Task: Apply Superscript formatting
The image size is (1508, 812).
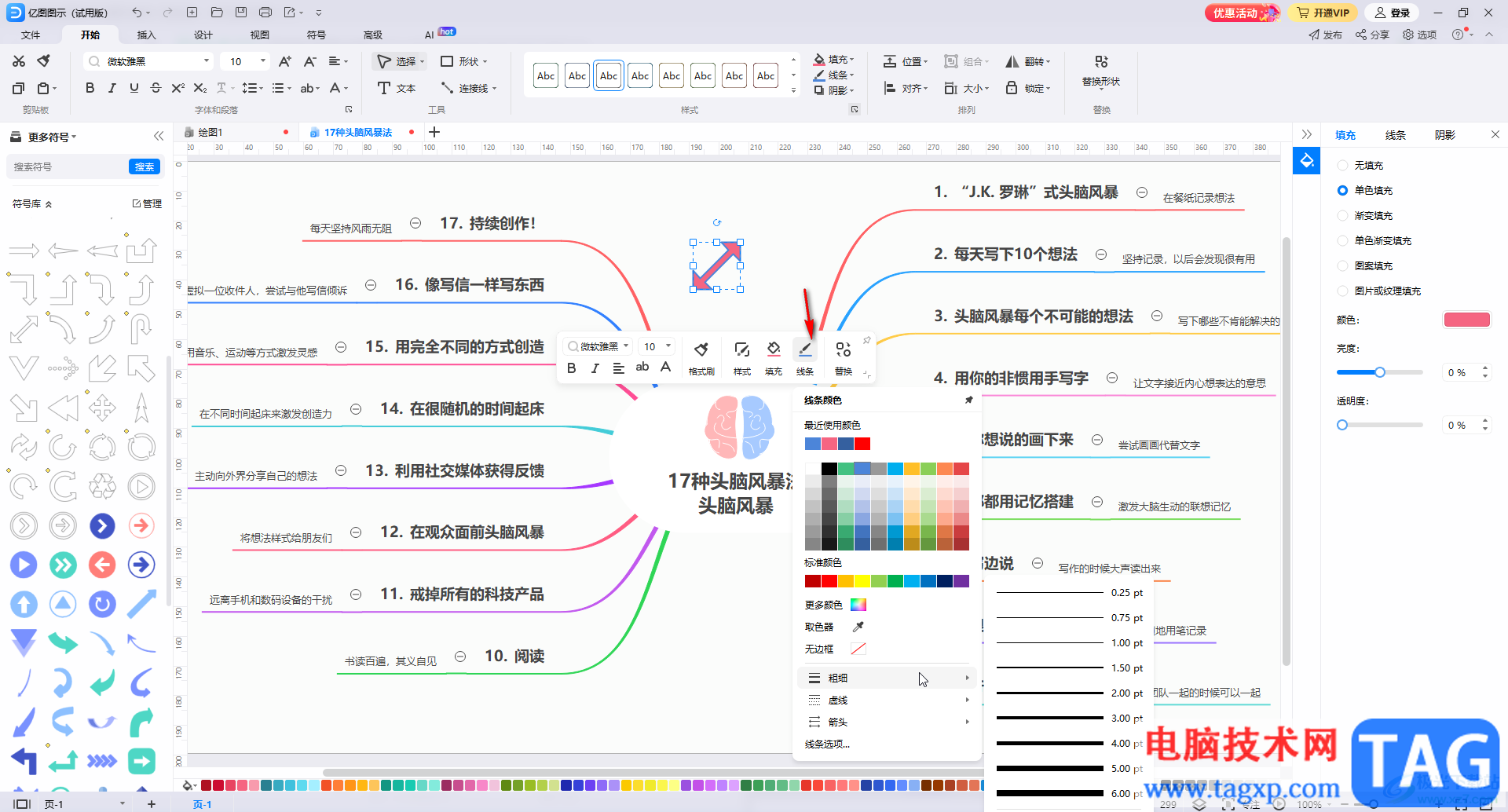Action: coord(178,88)
